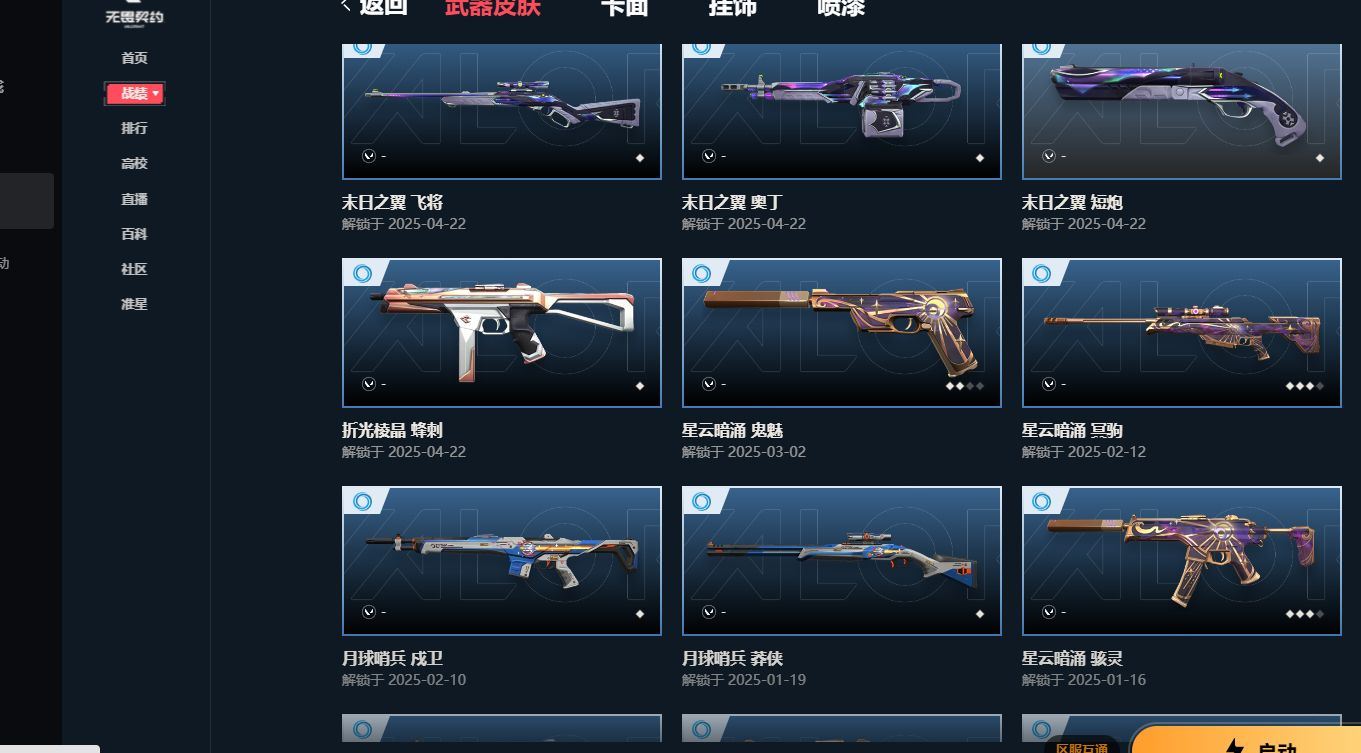1361x753 pixels.
Task: Click the VP price icon on 月球哨兵 戍卫 card
Action: click(369, 612)
